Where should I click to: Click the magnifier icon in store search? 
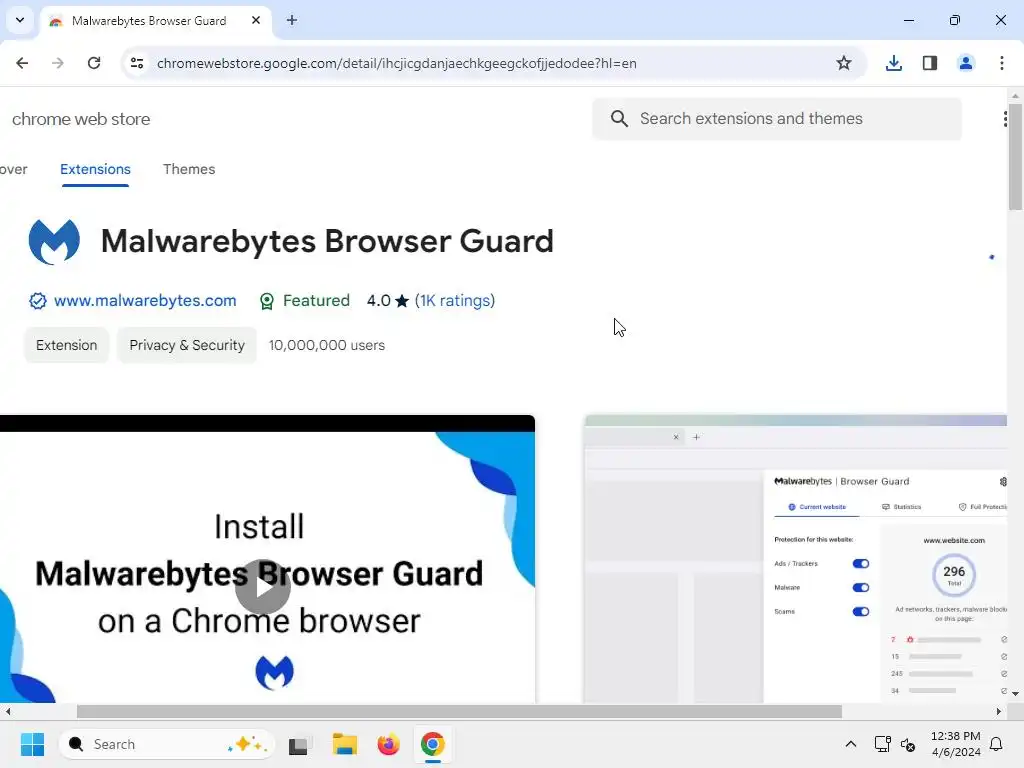coord(619,118)
